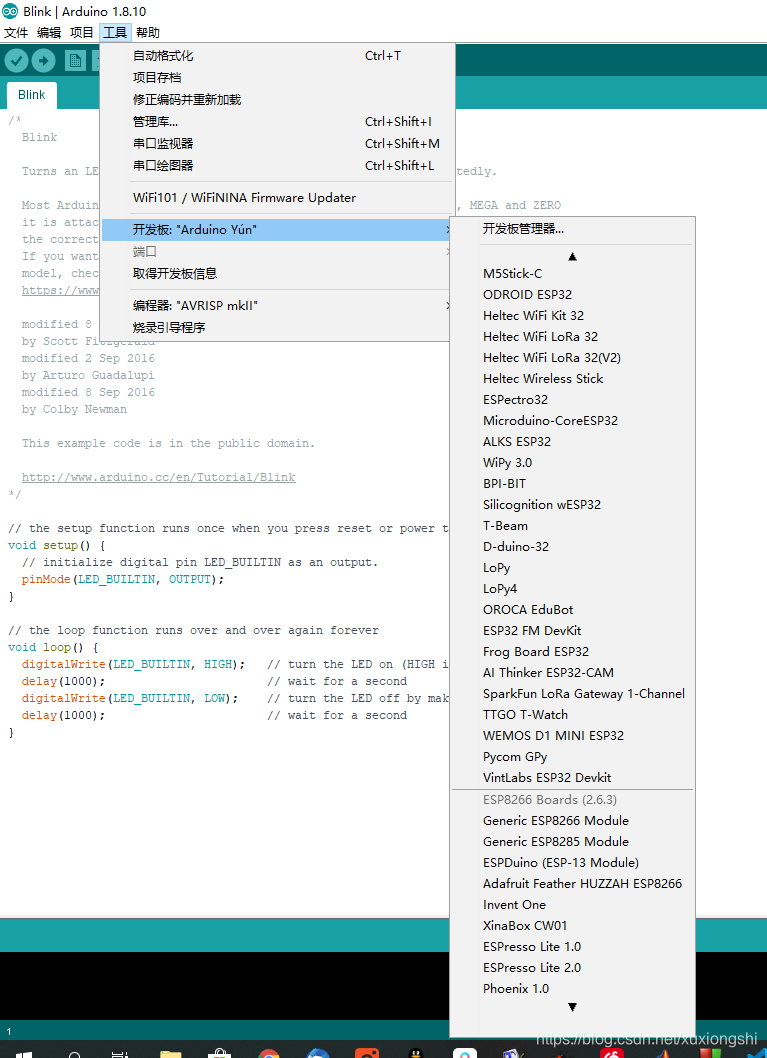Image resolution: width=767 pixels, height=1058 pixels.
Task: Select the M5Stick-C board
Action: (x=573, y=274)
